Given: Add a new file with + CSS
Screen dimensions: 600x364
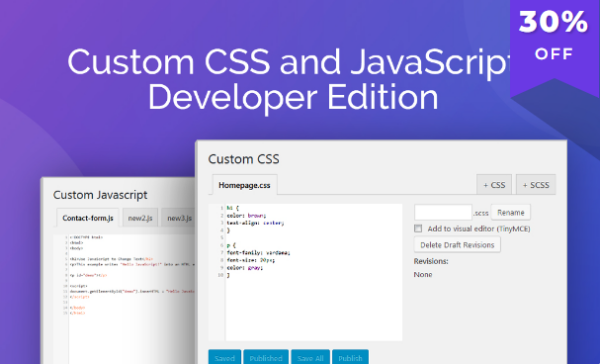Looking at the screenshot, I should pyautogui.click(x=494, y=185).
